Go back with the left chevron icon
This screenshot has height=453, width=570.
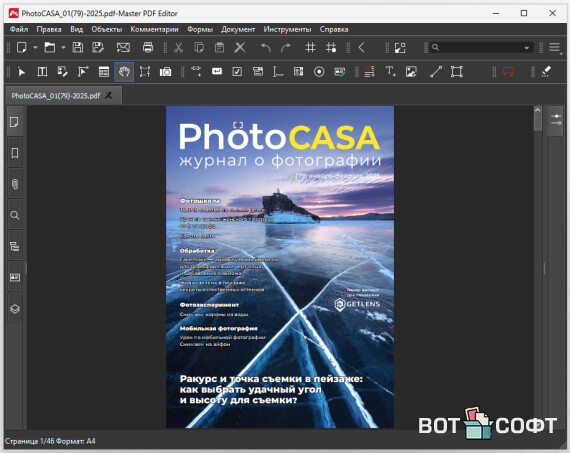coord(361,47)
